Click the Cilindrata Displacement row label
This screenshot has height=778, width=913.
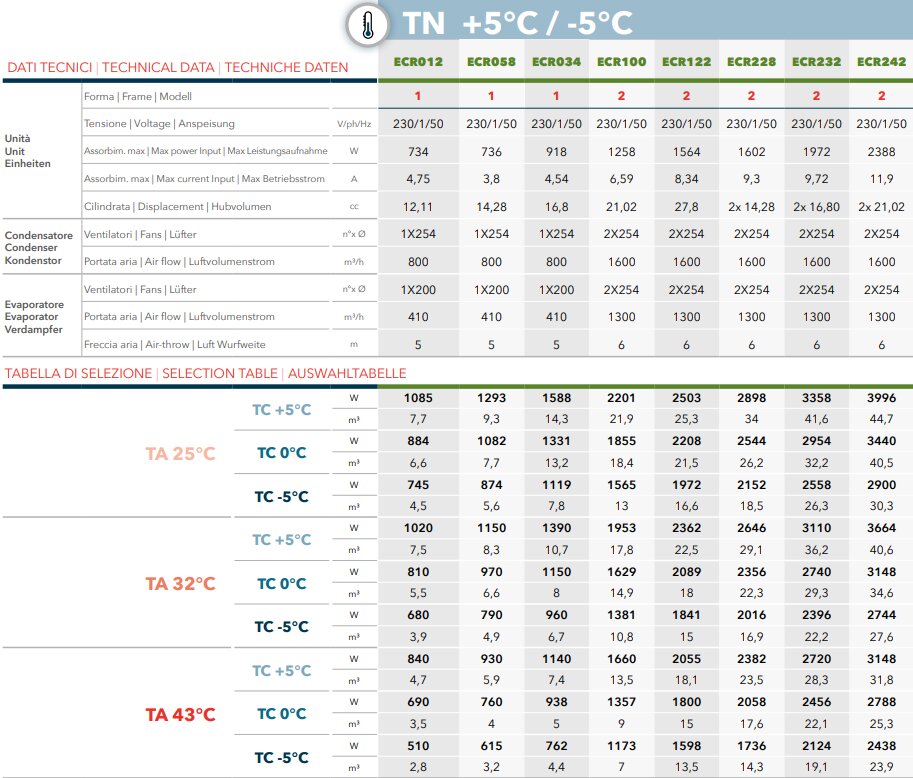pyautogui.click(x=178, y=207)
